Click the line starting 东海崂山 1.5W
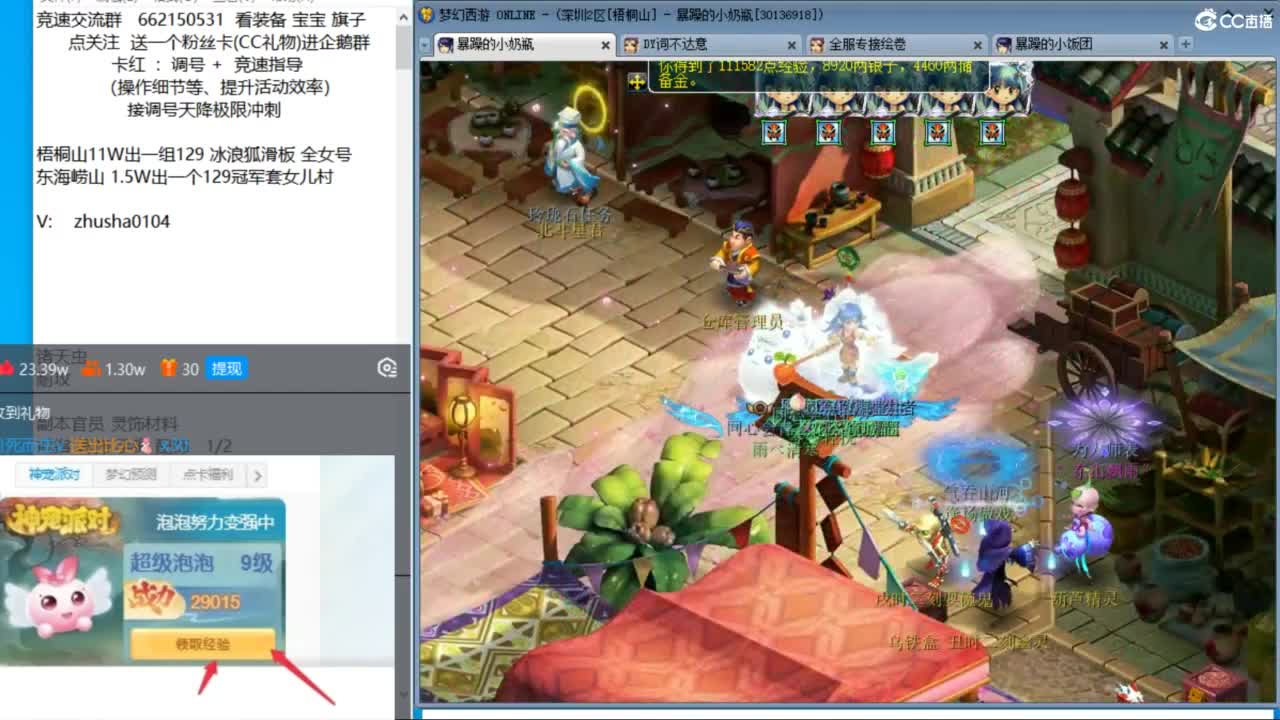This screenshot has width=1280, height=720. (184, 177)
